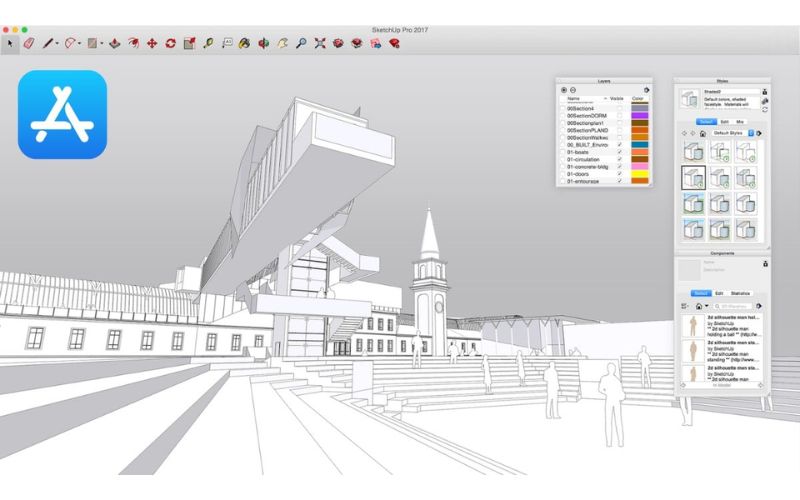Image resolution: width=800 pixels, height=500 pixels.
Task: Go to Styles home icon
Action: (703, 133)
